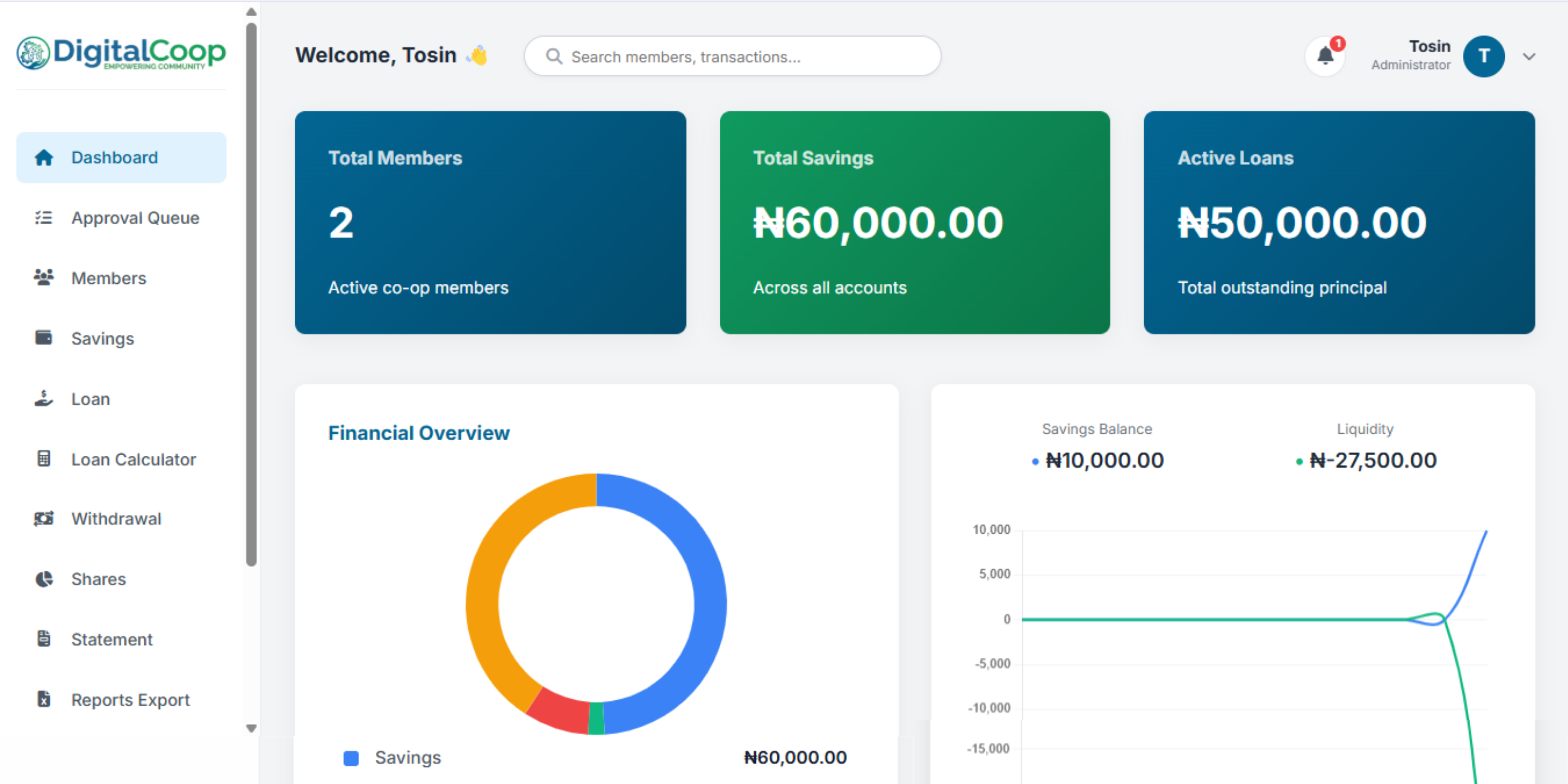Click the ₦10,000.00 savings balance value

pos(1104,460)
